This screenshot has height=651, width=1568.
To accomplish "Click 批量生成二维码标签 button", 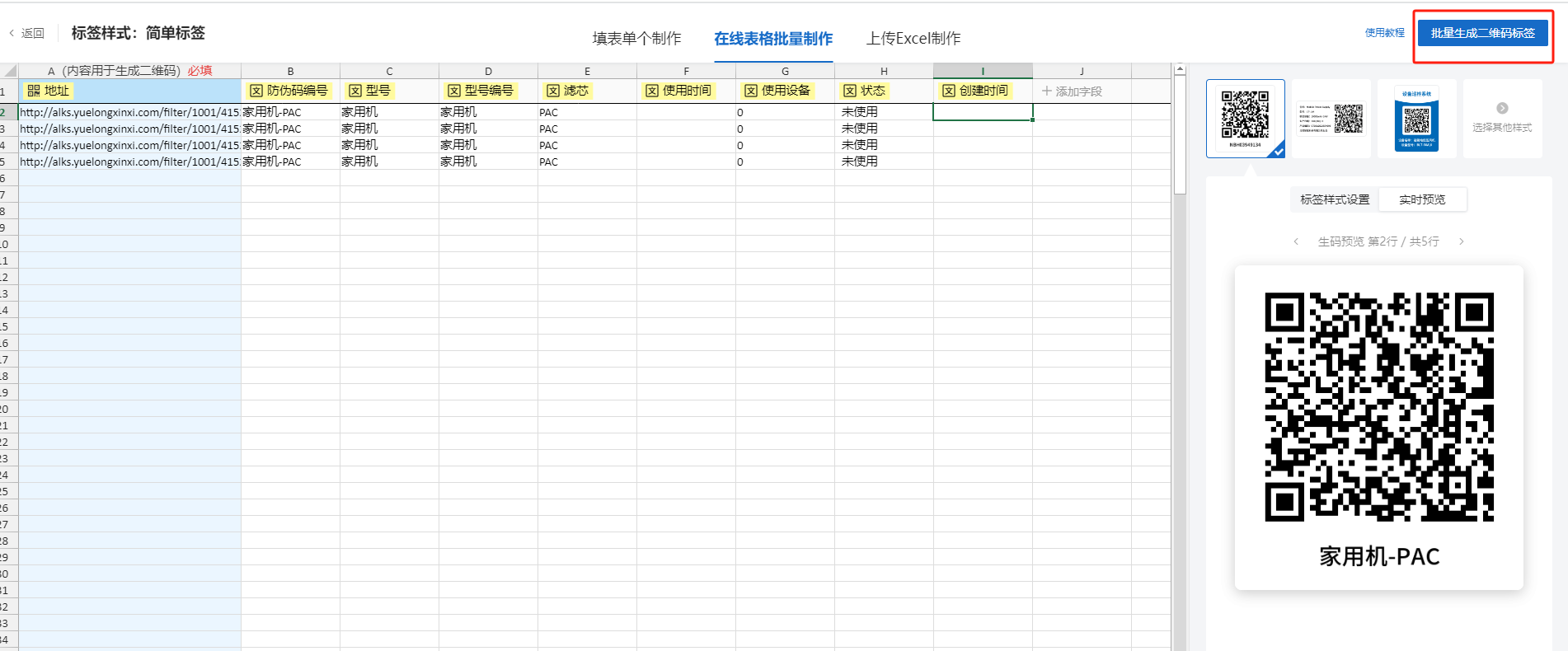I will [1482, 33].
